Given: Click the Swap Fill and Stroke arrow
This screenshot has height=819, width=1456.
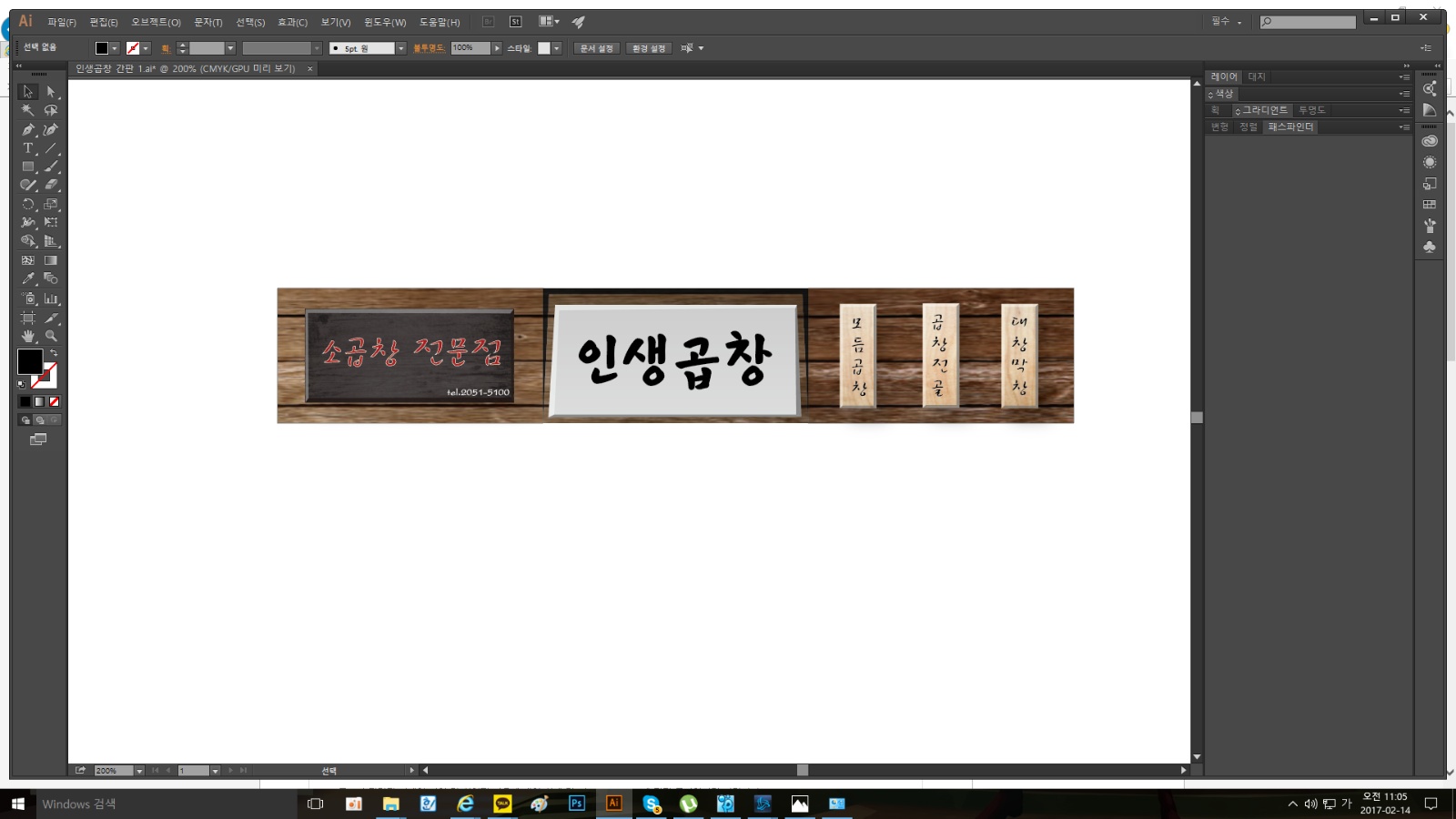Looking at the screenshot, I should coord(54,353).
